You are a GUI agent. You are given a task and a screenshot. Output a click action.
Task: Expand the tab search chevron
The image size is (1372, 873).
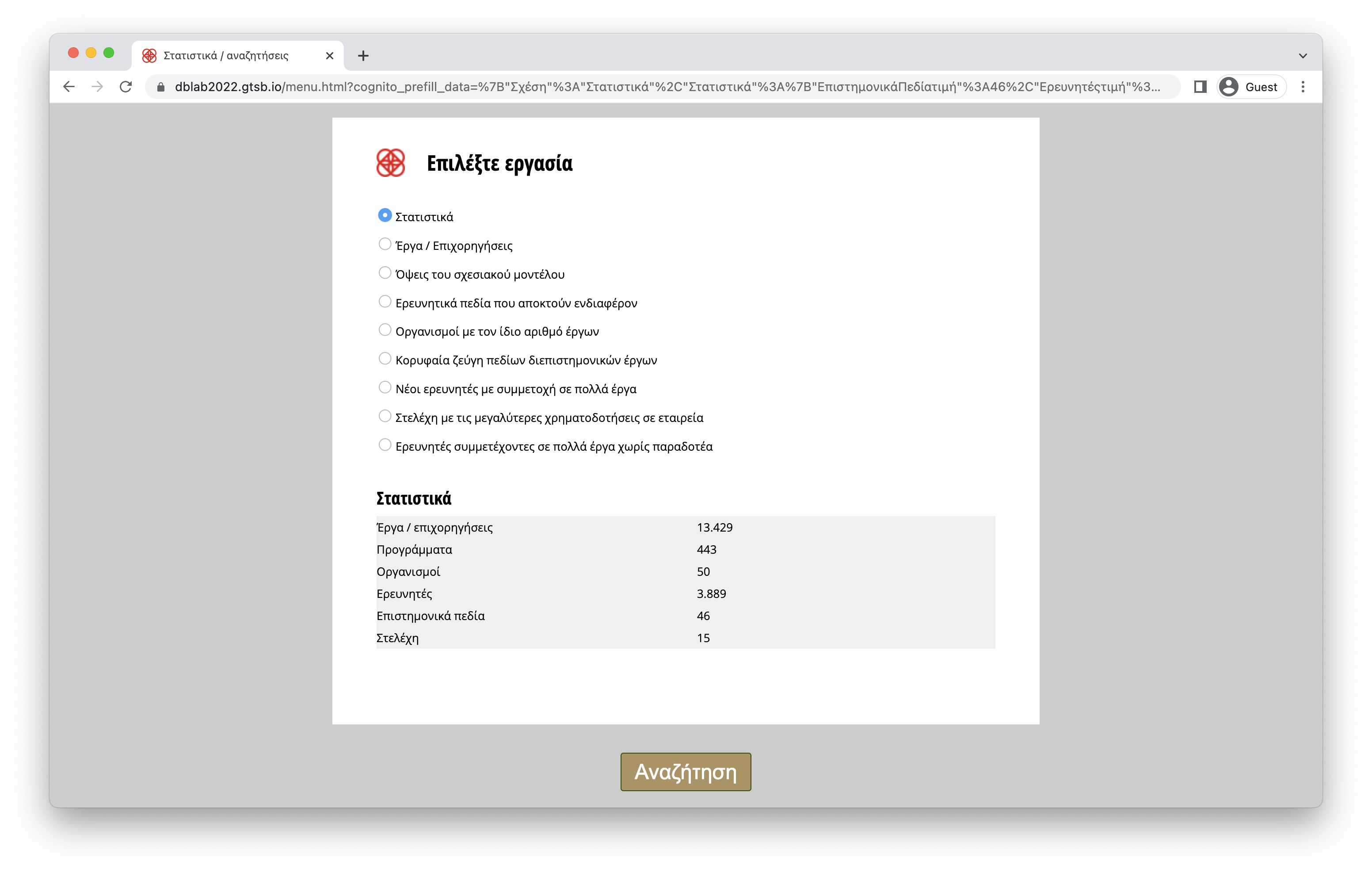1303,56
